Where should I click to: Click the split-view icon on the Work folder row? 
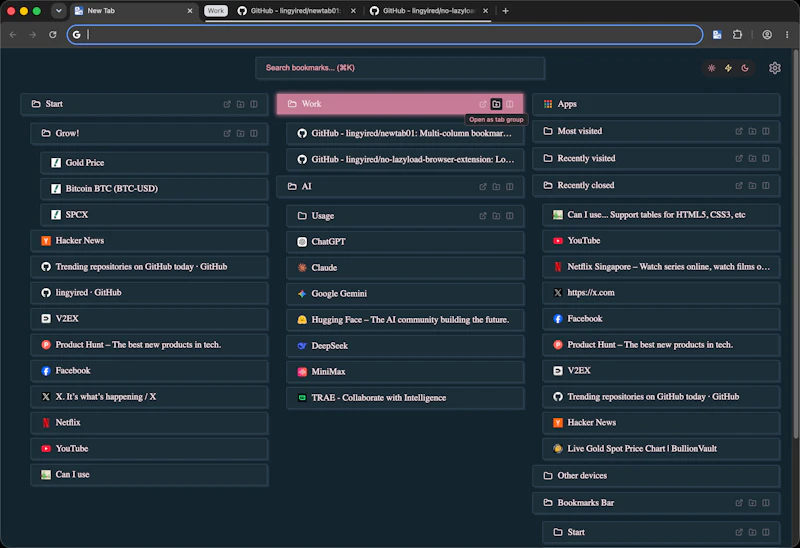[510, 104]
